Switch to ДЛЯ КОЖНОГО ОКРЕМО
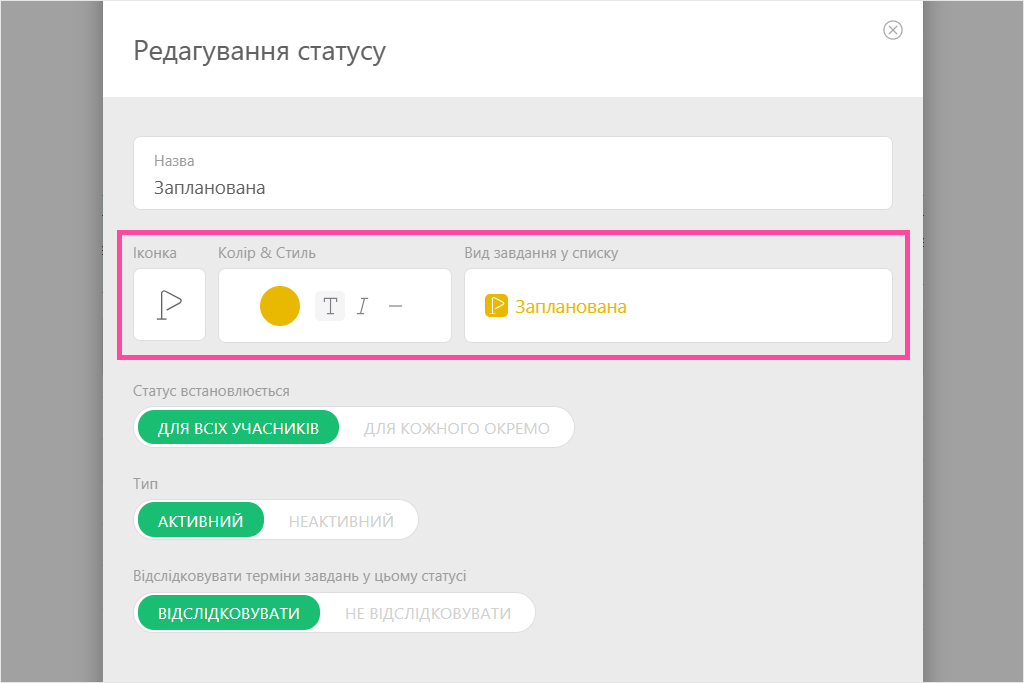Viewport: 1024px width, 683px height. point(456,428)
